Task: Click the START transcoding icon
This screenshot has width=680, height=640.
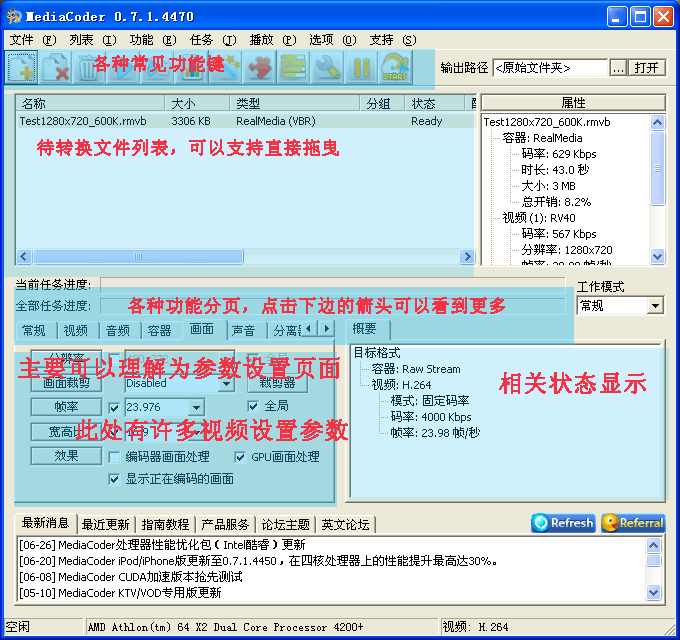Action: [x=395, y=67]
